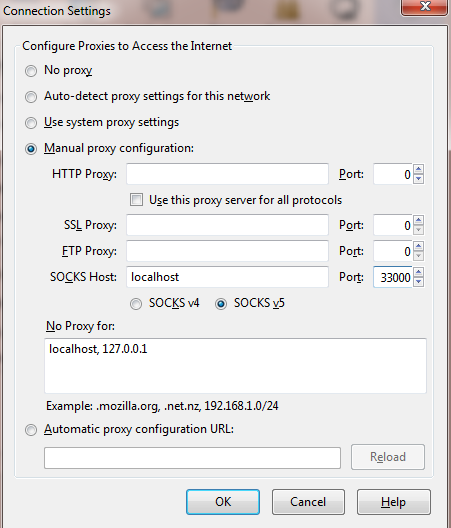Increase the SSL Proxy port value

[x=418, y=220]
